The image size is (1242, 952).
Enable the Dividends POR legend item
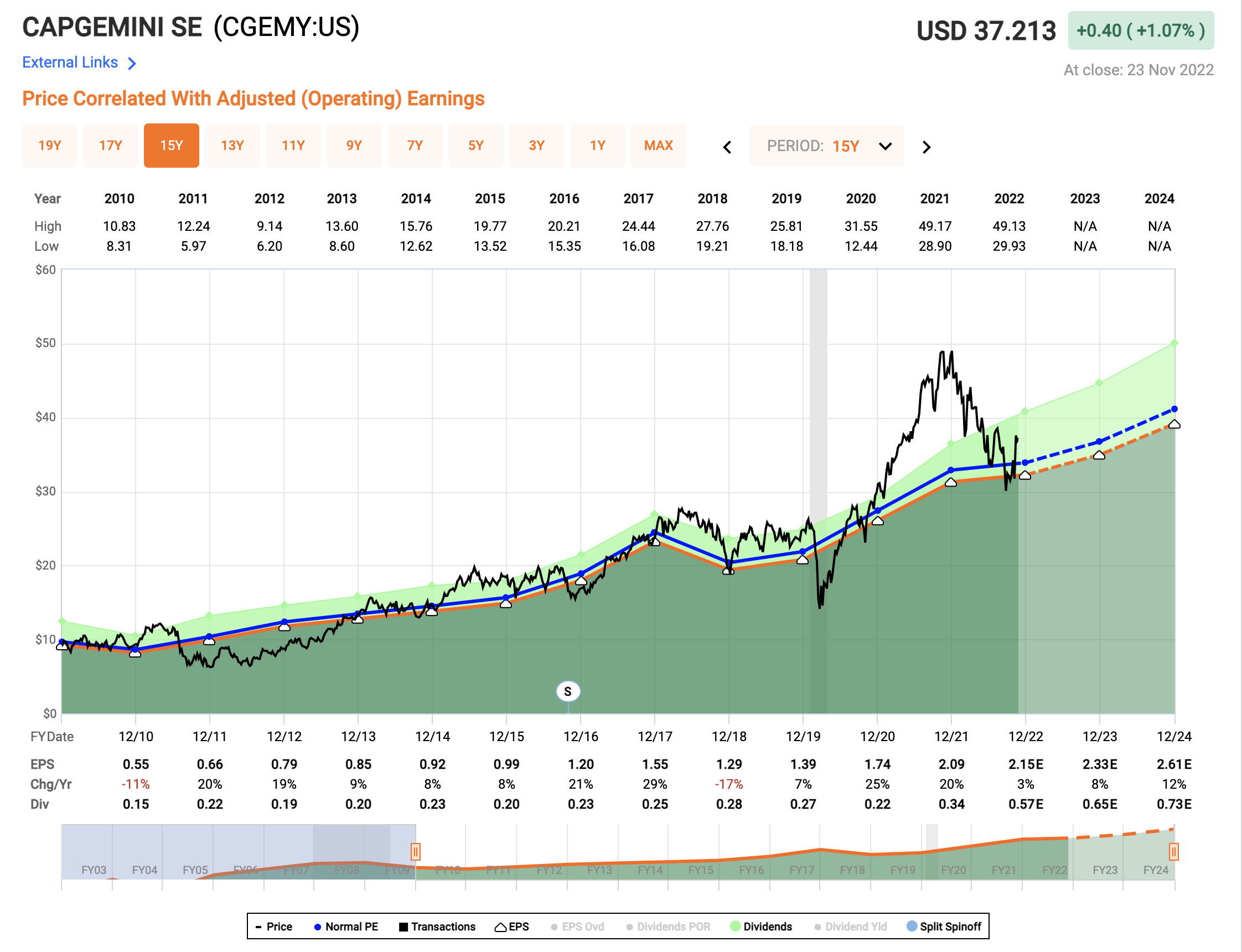tap(668, 927)
